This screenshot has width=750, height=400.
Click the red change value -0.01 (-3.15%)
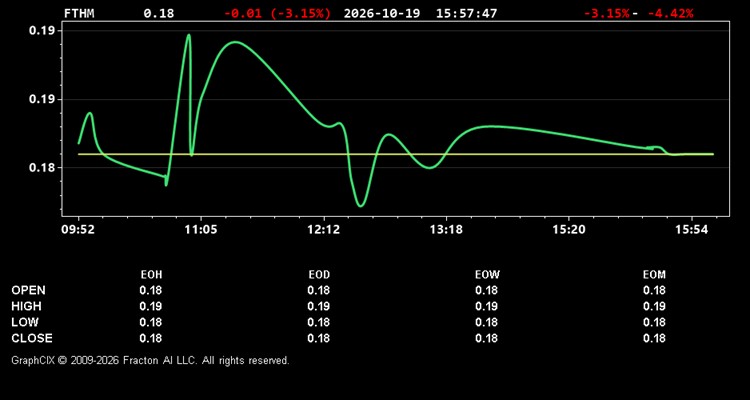pos(277,13)
